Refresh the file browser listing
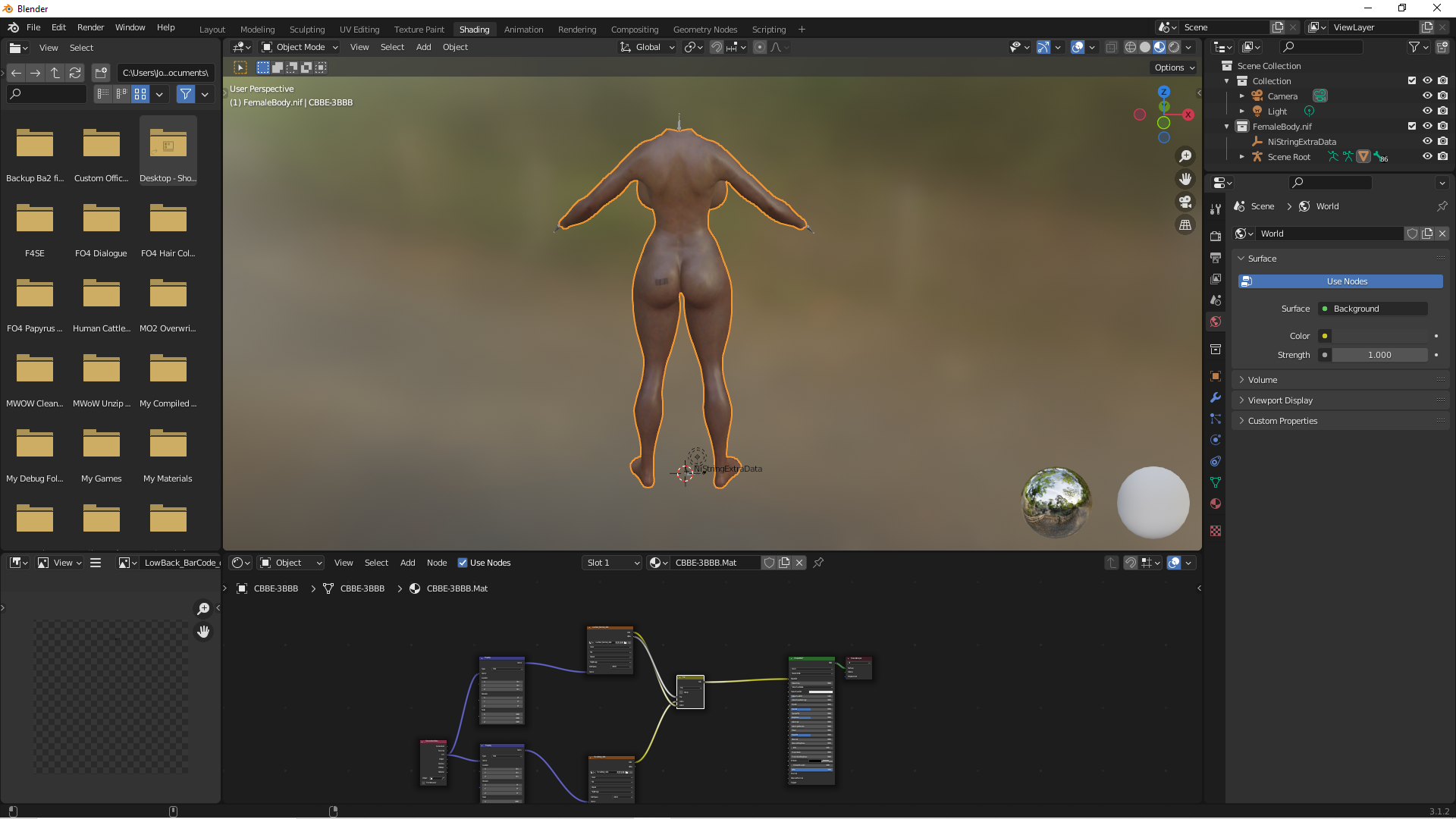Viewport: 1456px width, 819px height. (x=75, y=73)
